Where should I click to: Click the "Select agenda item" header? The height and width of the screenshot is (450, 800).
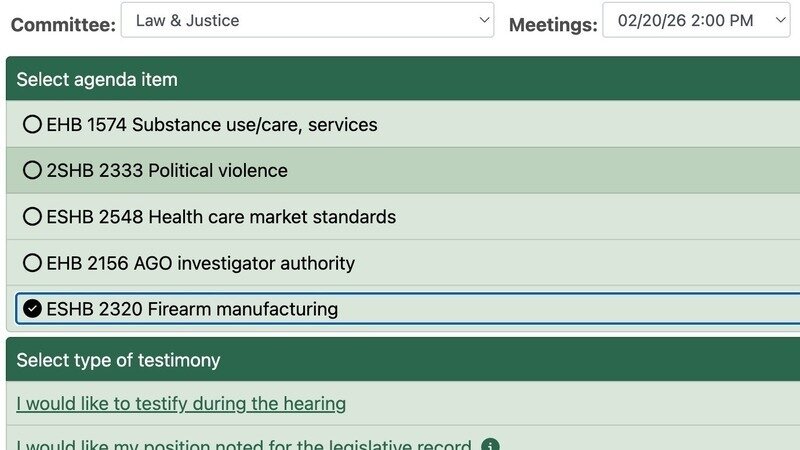(x=97, y=79)
